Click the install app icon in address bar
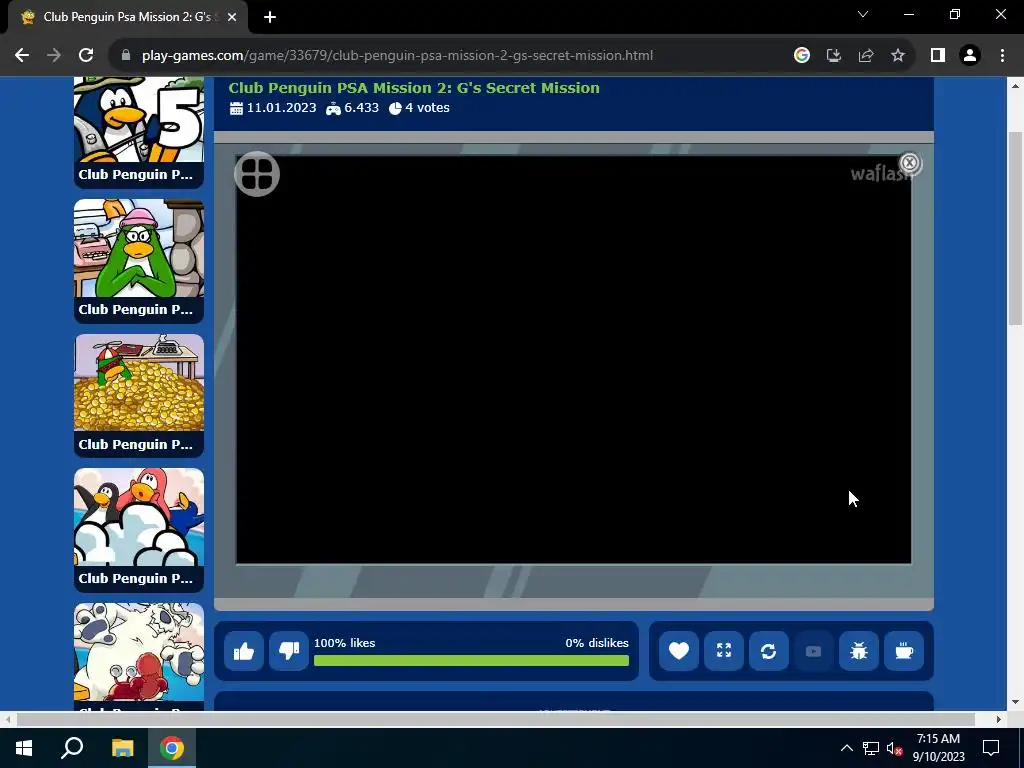Screen dimensions: 1024x768 [834, 56]
